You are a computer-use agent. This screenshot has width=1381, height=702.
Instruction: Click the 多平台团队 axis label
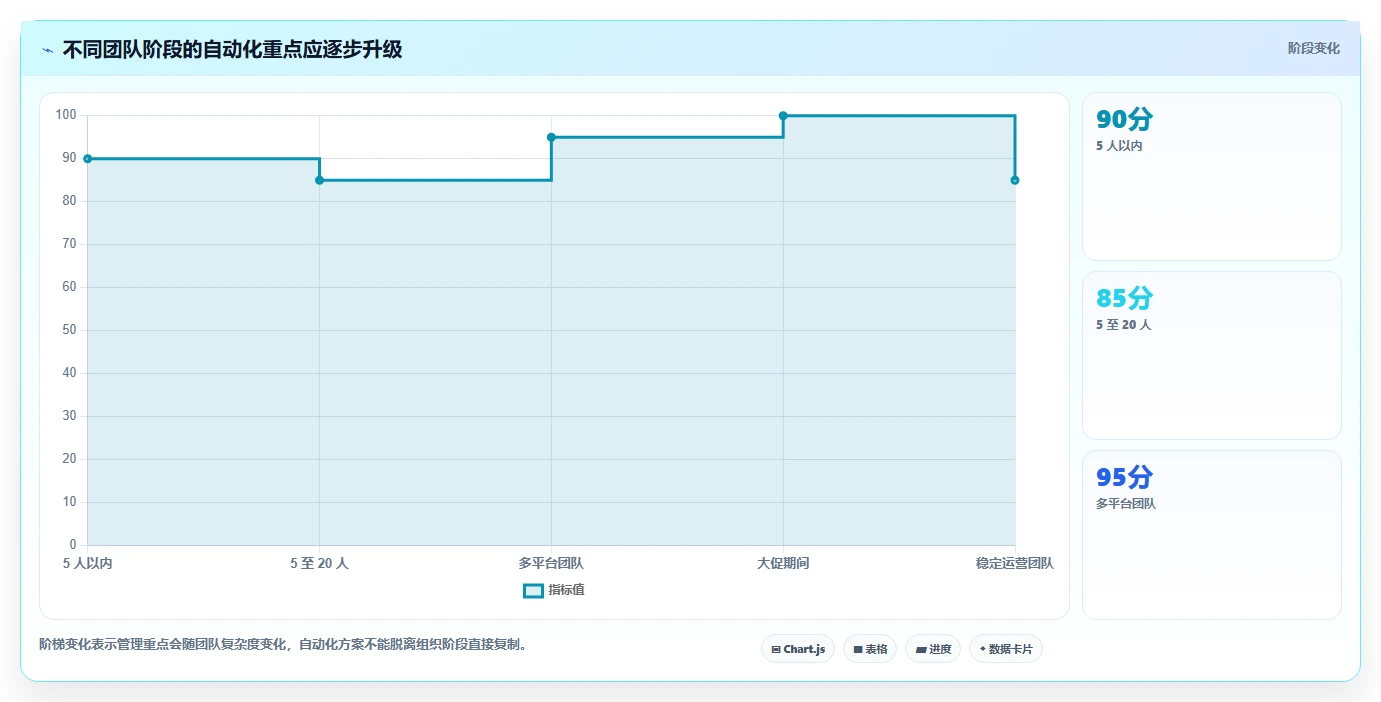pos(551,563)
